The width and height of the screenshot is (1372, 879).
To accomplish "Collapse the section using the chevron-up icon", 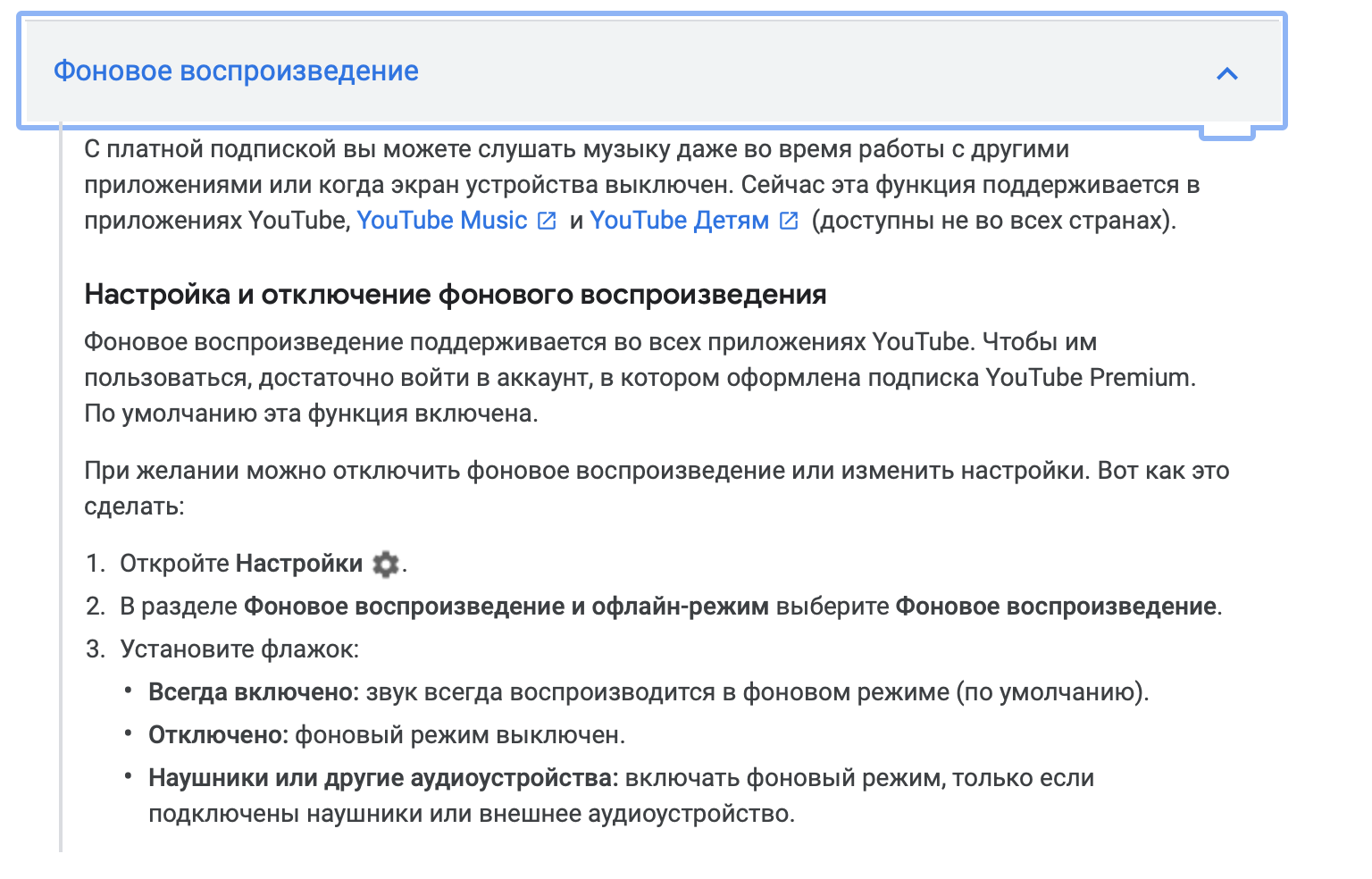I will click(1227, 74).
